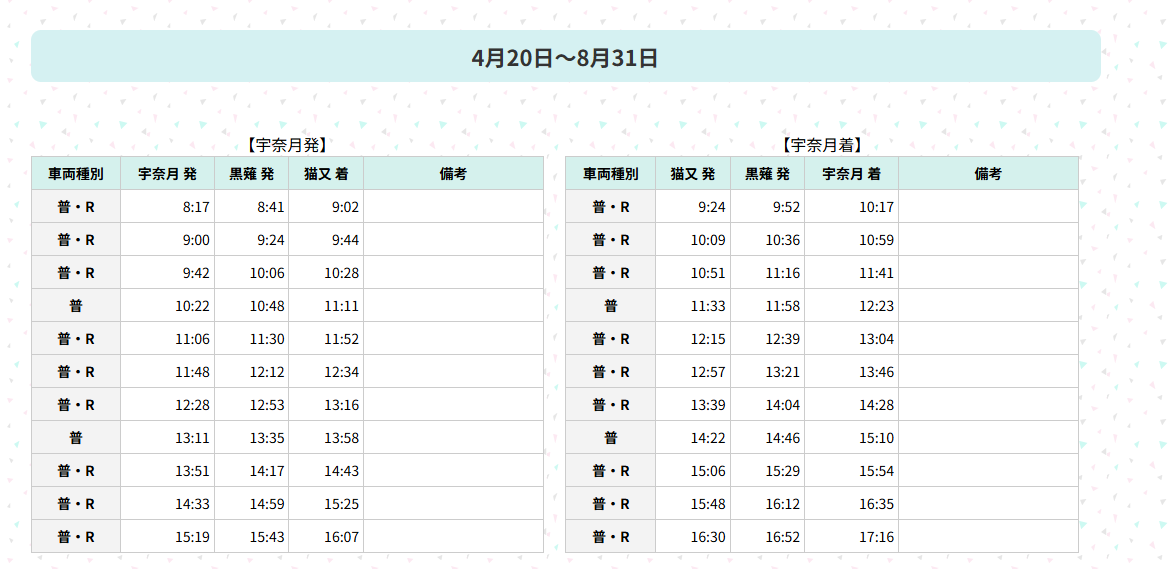Click the 10:22 departure time cell
The height and width of the screenshot is (569, 1169).
(x=167, y=306)
